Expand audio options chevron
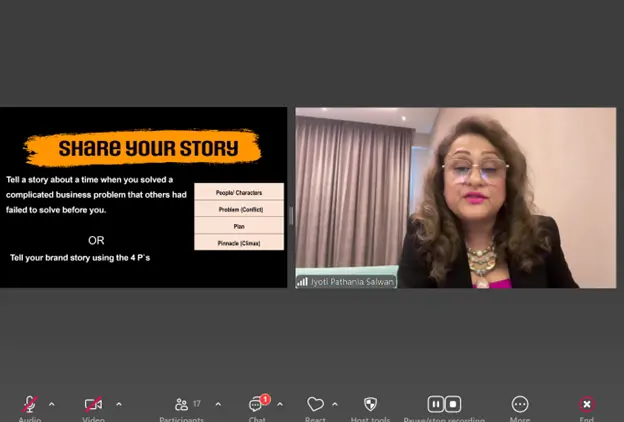Viewport: 624px width, 422px height. click(52, 404)
